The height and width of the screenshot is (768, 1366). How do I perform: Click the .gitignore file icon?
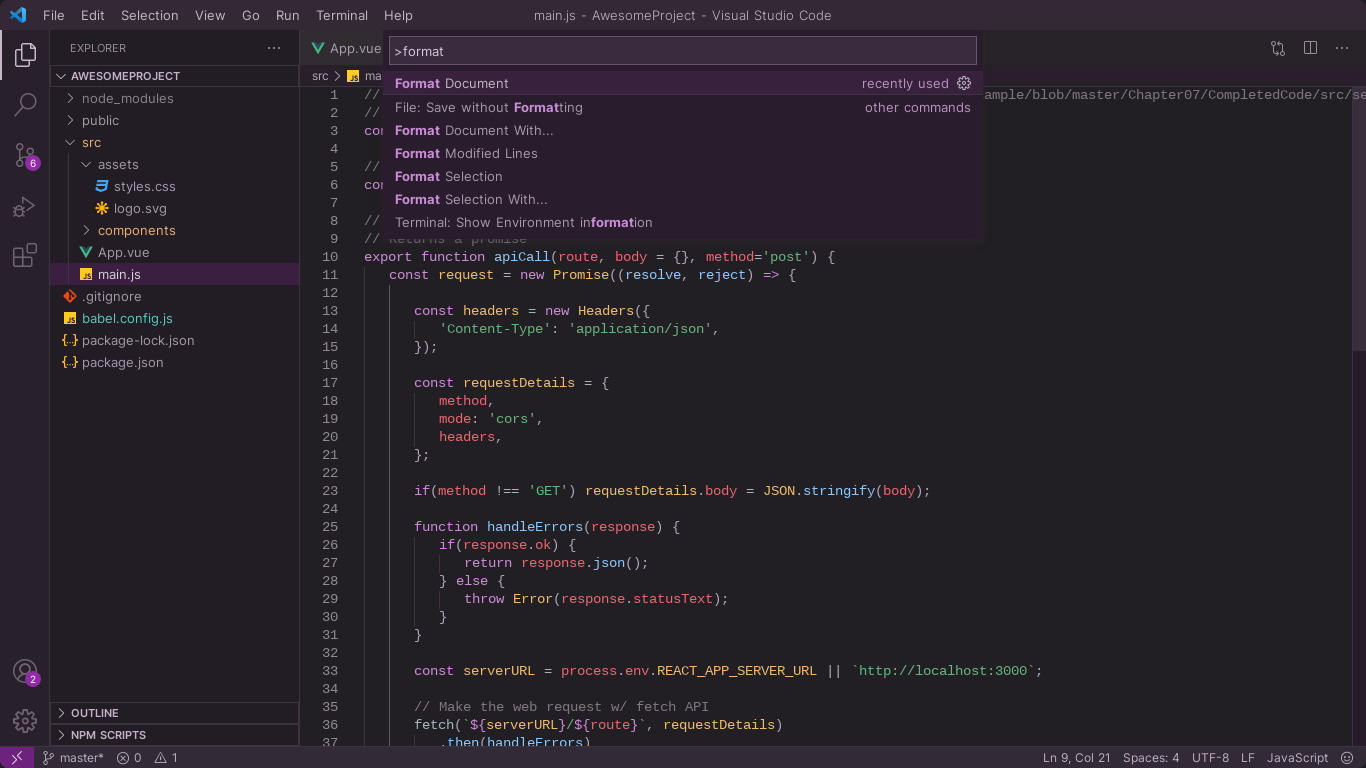pyautogui.click(x=70, y=296)
